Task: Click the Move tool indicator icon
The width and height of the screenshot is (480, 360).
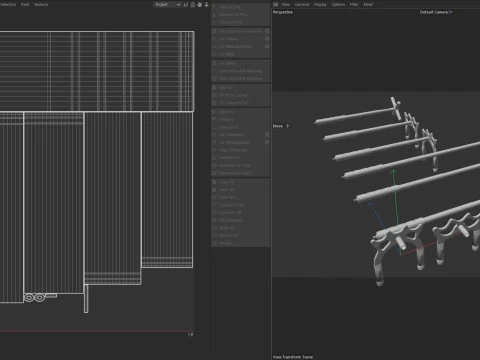Action: [x=288, y=126]
